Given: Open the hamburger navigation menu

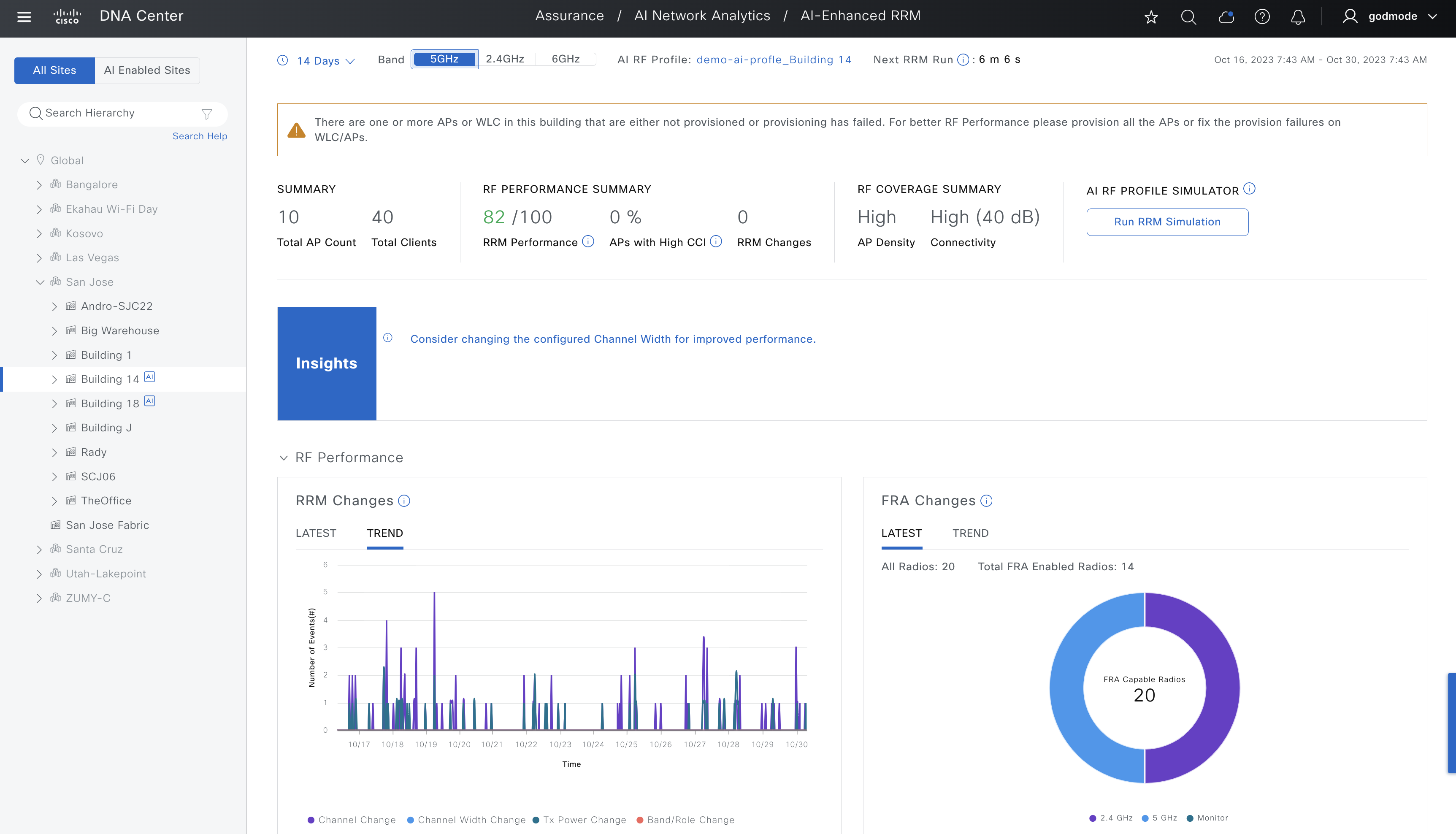Looking at the screenshot, I should [x=24, y=16].
